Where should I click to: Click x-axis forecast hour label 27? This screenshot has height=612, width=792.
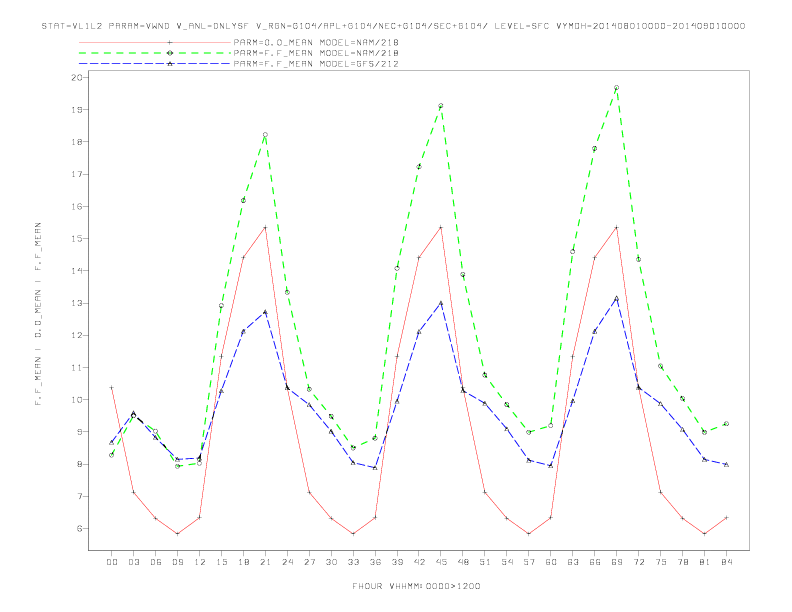(309, 562)
